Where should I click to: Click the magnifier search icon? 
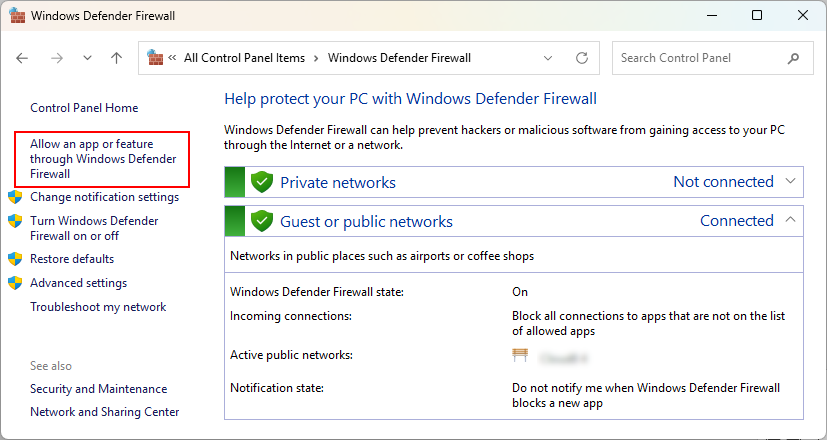click(793, 59)
